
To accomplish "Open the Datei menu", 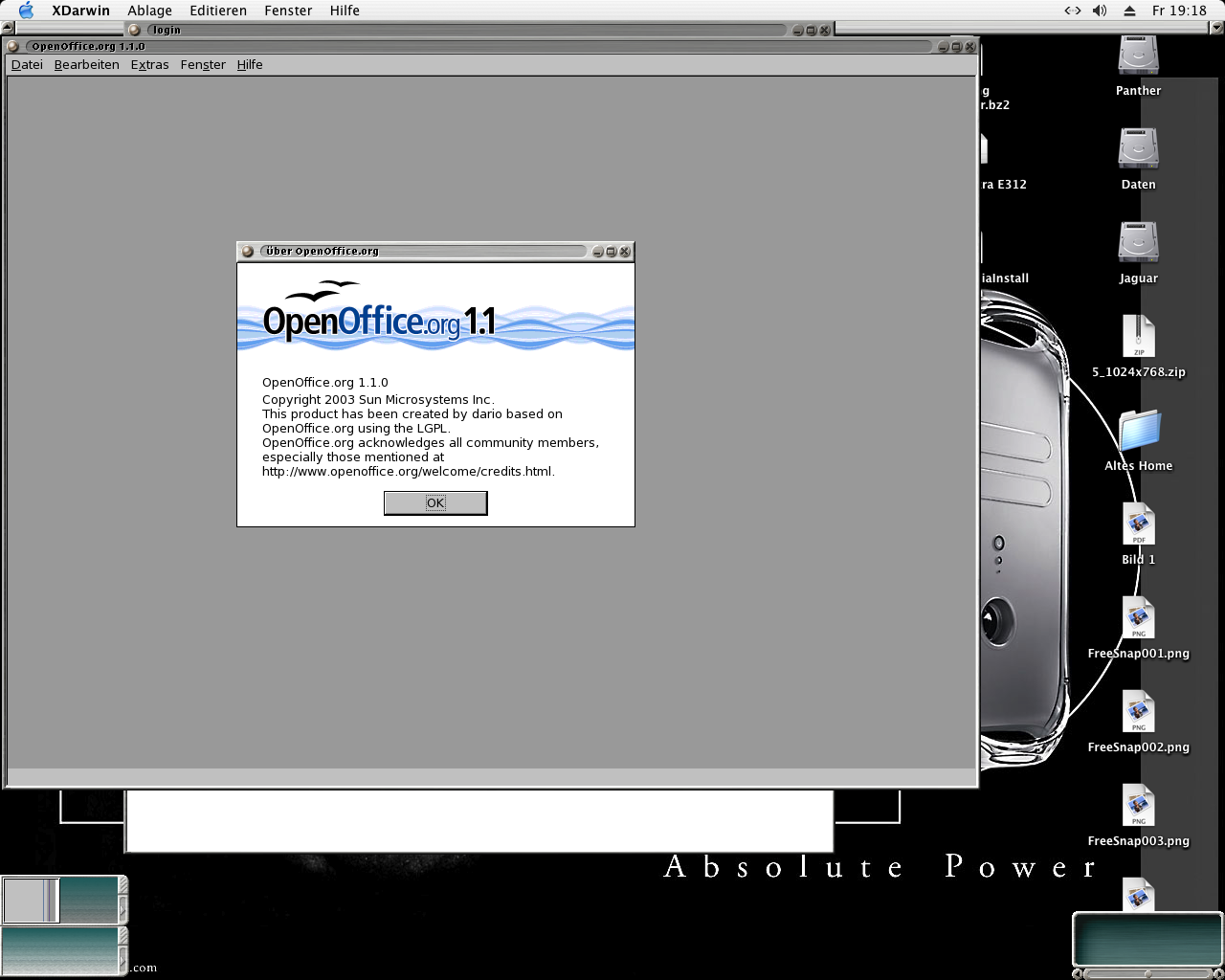I will pyautogui.click(x=27, y=65).
